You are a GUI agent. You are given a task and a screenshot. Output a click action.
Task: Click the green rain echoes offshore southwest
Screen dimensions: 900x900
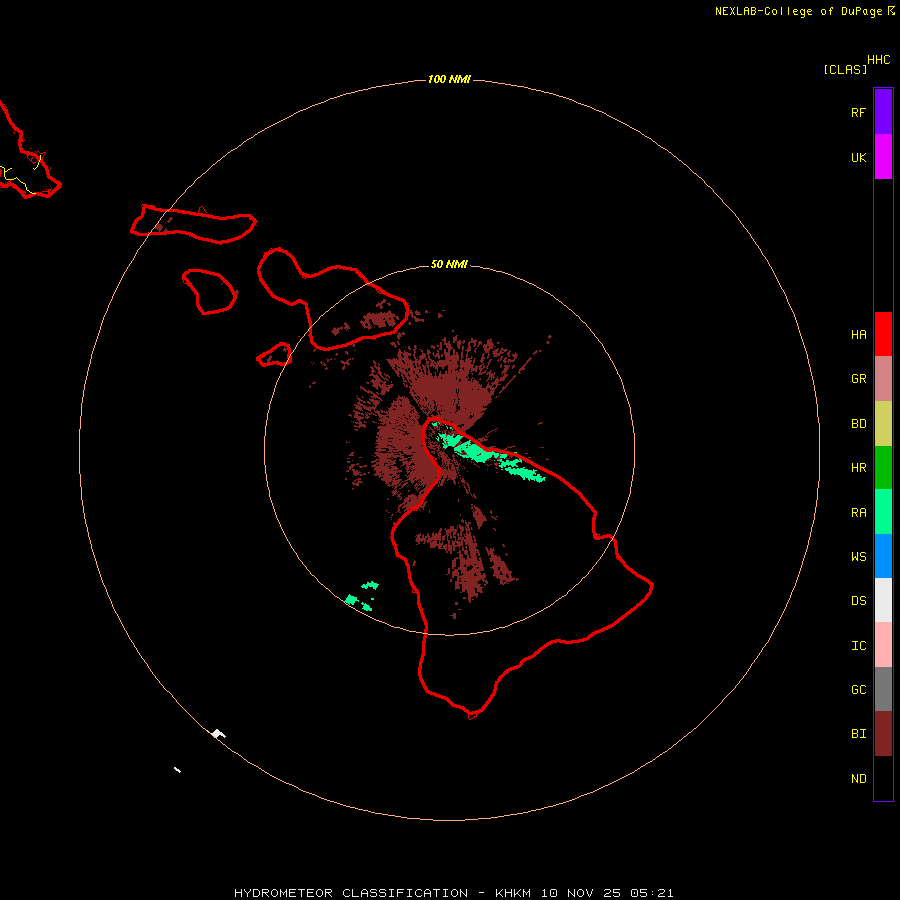(362, 596)
